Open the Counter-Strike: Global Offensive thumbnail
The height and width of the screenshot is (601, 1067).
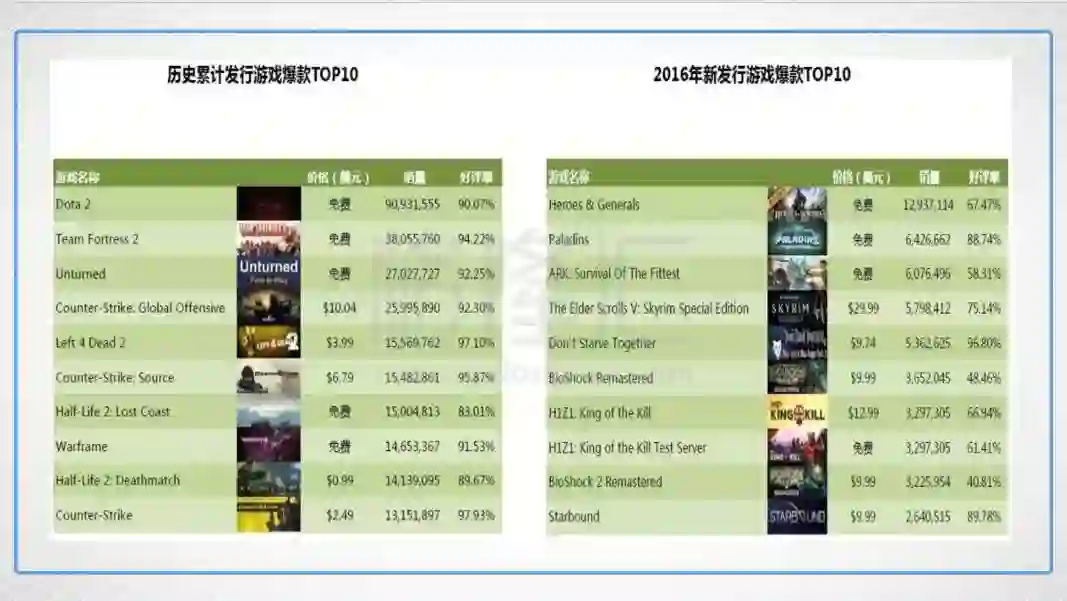pyautogui.click(x=269, y=308)
